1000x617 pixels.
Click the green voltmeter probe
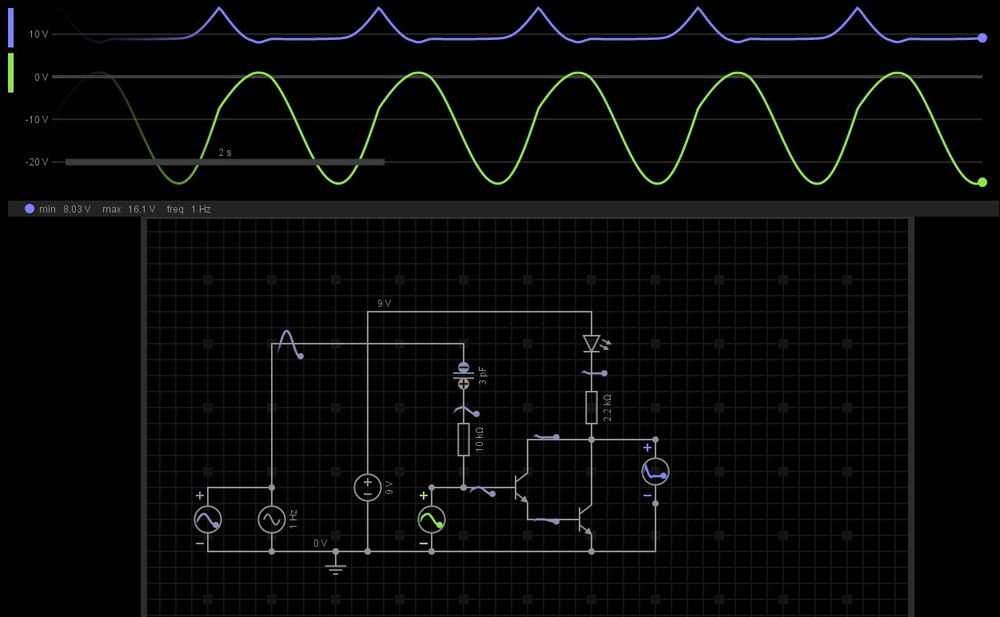[431, 519]
